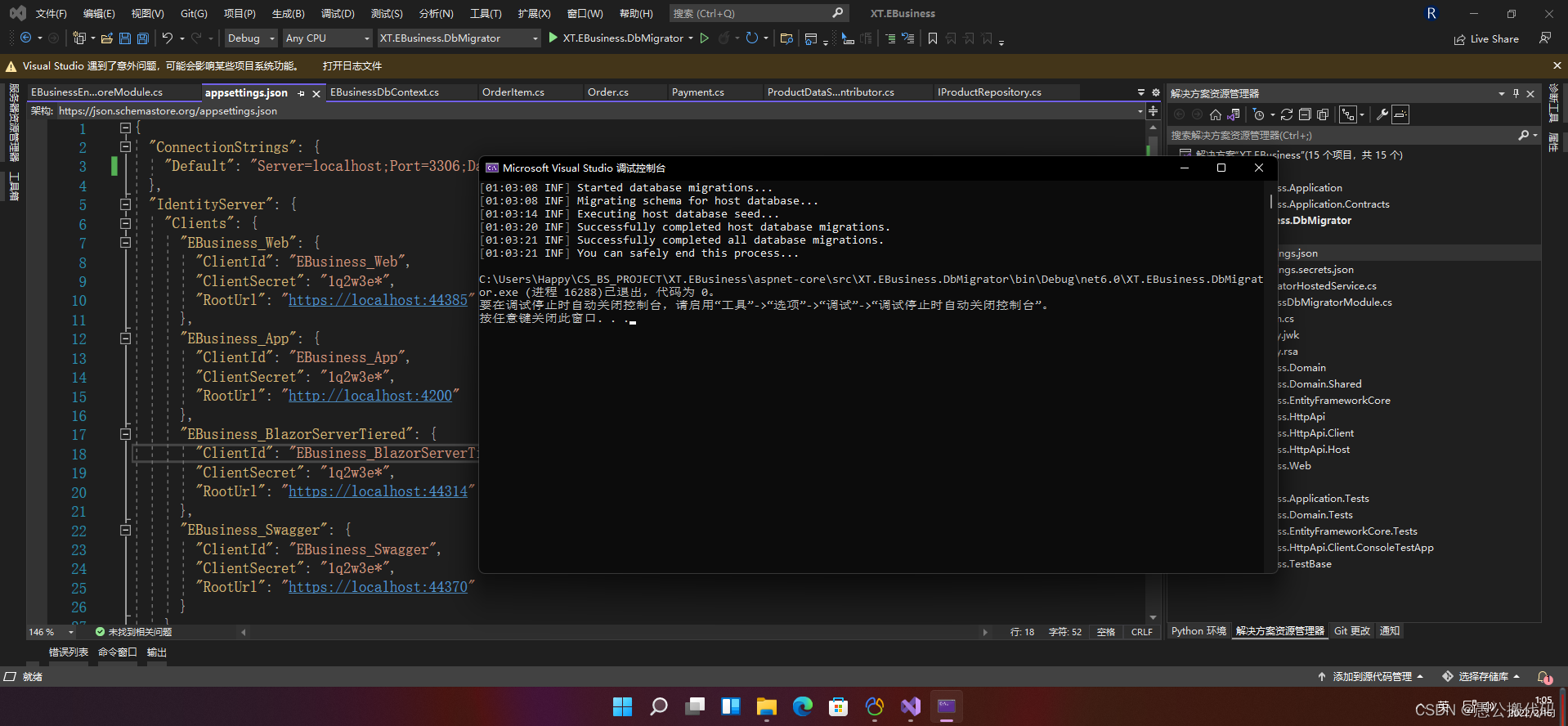
Task: Collapse the EBusiness_App JSON block
Action: pos(125,338)
